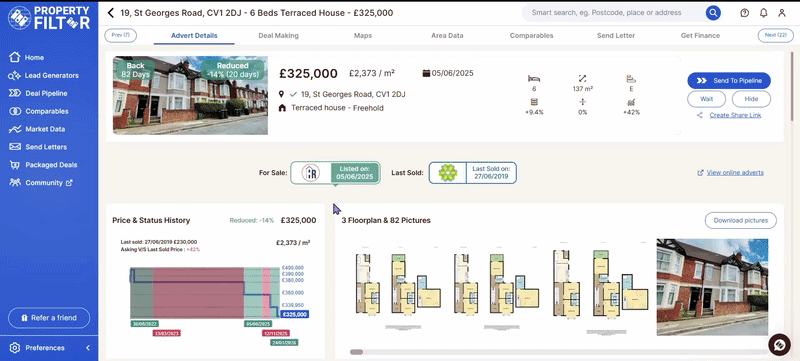Click the Market Data chart icon
The image size is (800, 361).
pos(15,129)
